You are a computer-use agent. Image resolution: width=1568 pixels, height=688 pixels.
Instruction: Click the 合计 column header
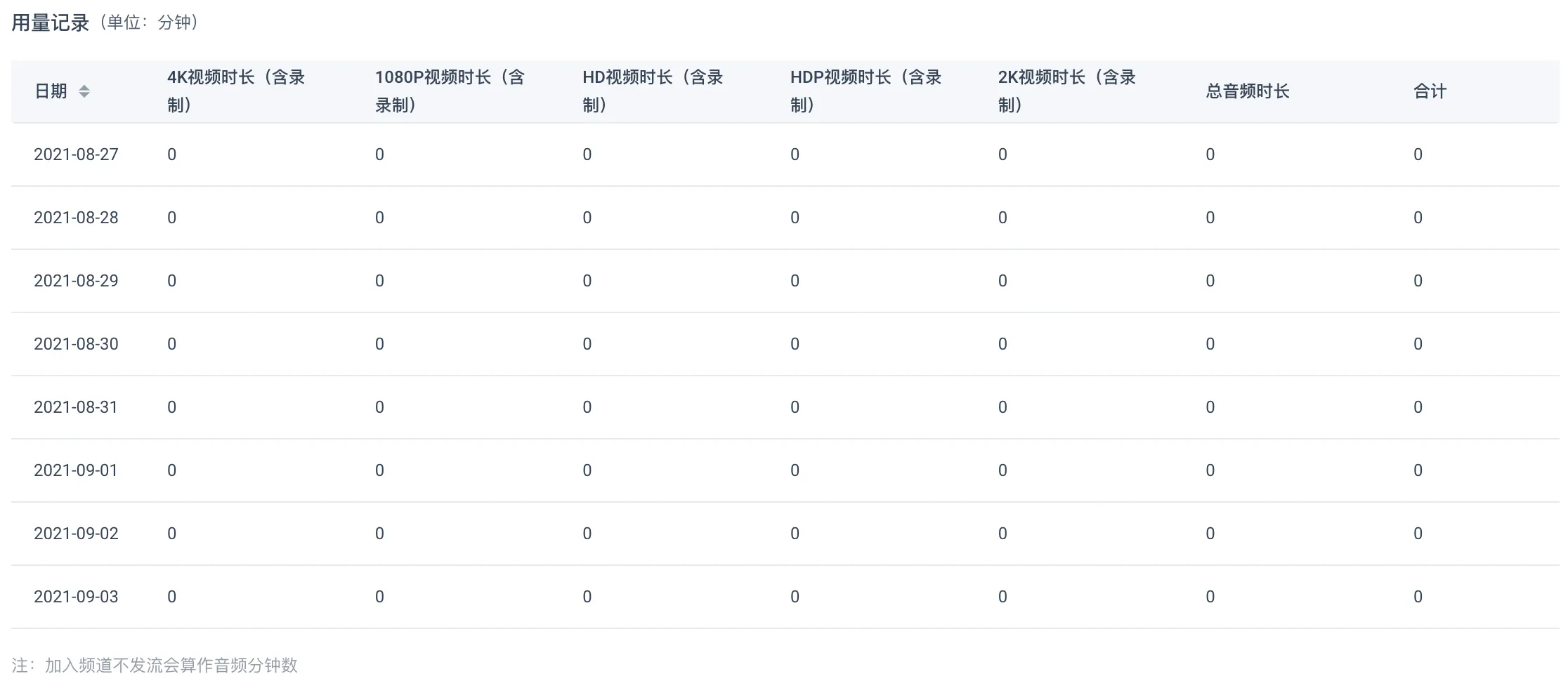(x=1430, y=91)
